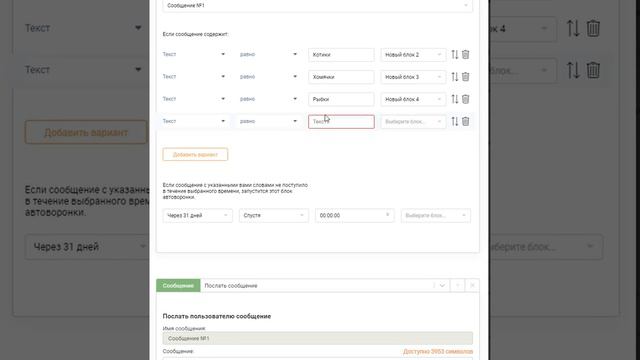The height and width of the screenshot is (360, 640).
Task: Click the Хомячки text field
Action: pyautogui.click(x=341, y=77)
